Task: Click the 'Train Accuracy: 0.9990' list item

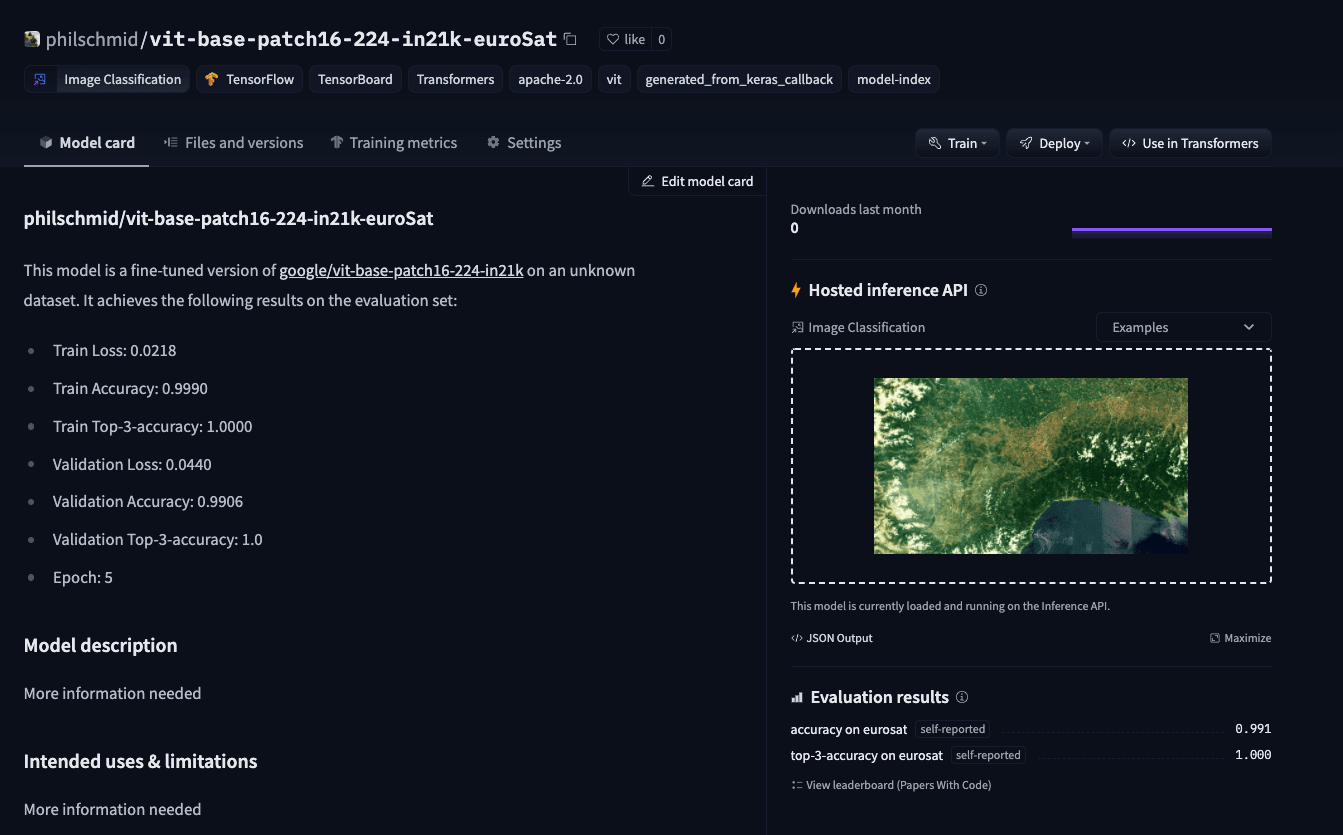Action: 131,388
